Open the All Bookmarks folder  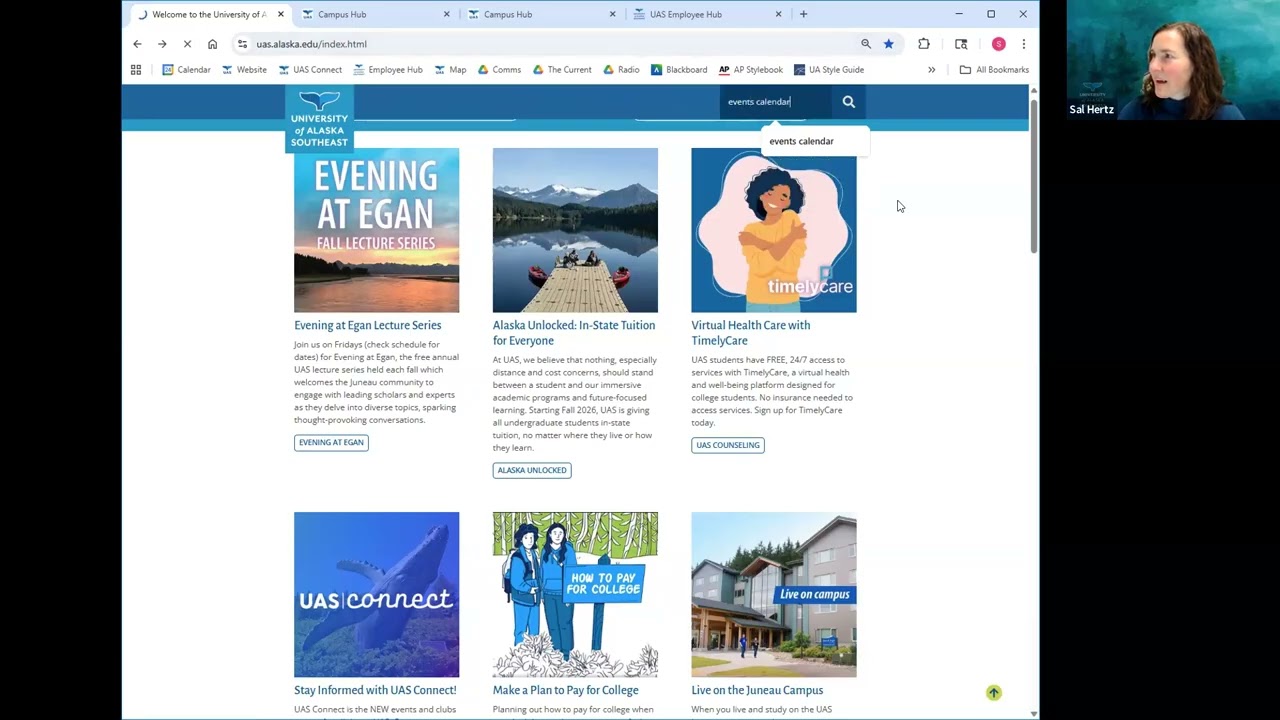tap(994, 70)
